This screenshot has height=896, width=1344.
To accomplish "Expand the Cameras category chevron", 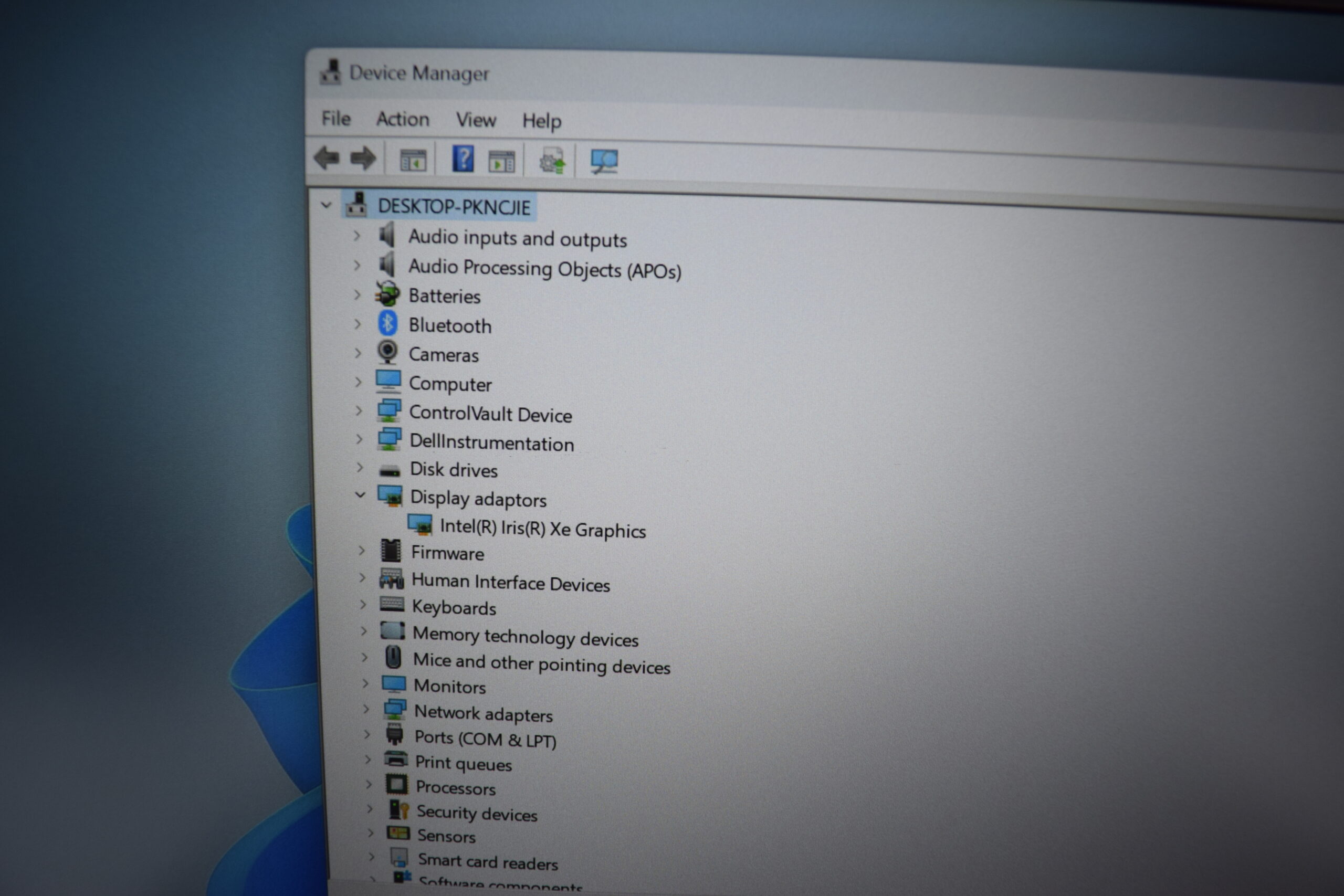I will [358, 353].
